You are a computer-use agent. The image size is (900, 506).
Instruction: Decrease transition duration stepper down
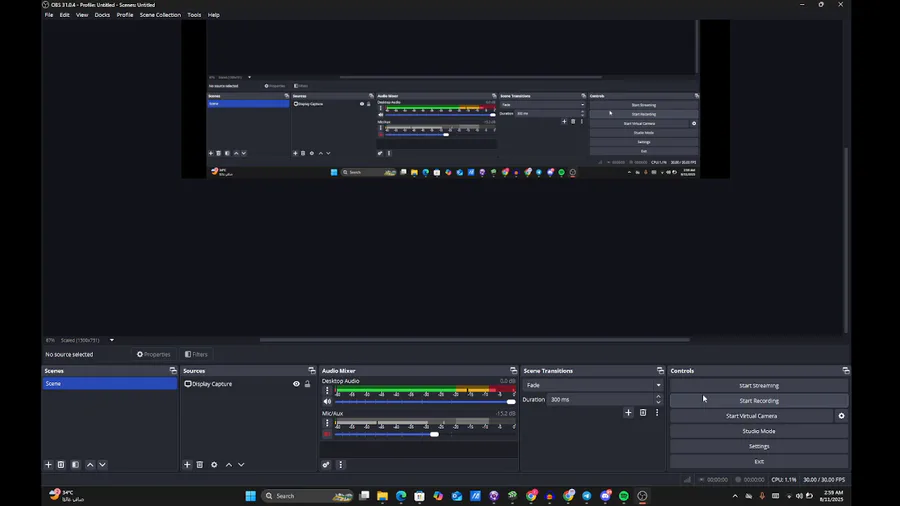(658, 402)
